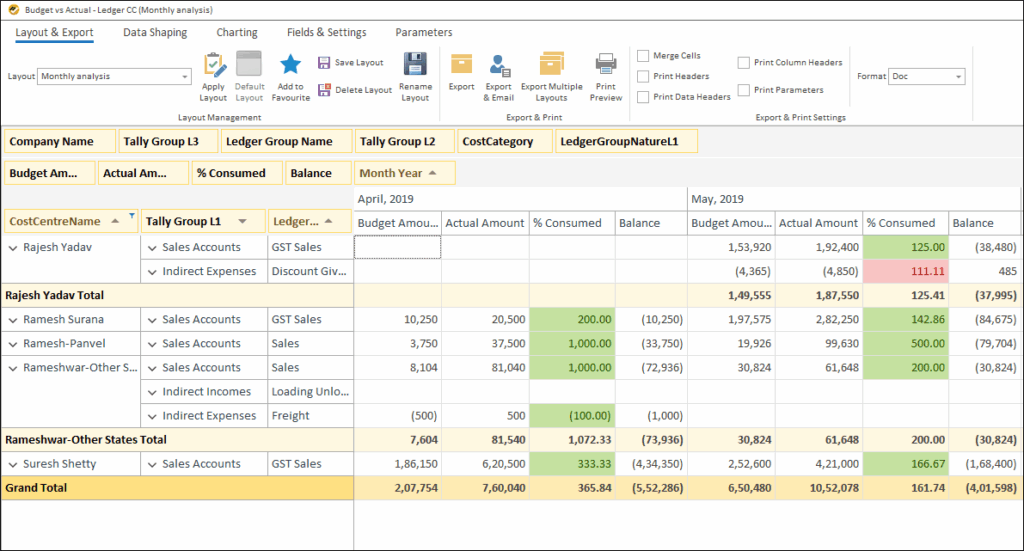
Task: Click the Print Preview icon
Action: 606,66
